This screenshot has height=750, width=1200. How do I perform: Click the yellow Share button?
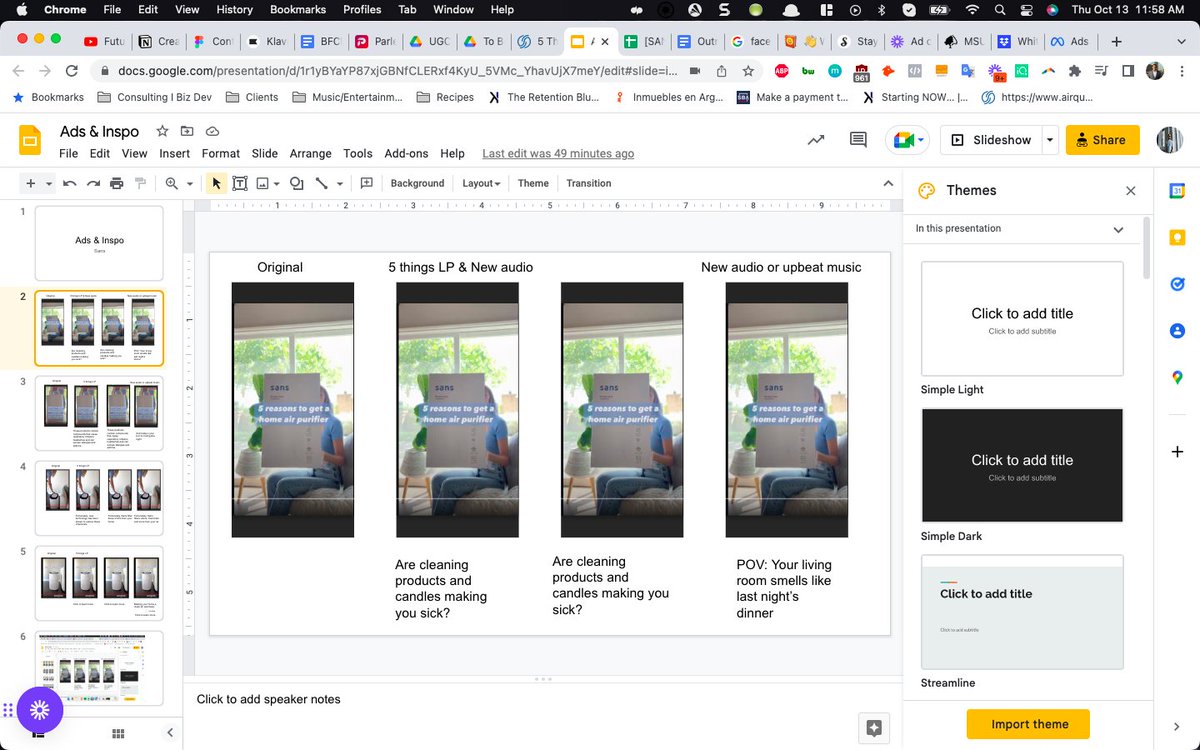click(x=1102, y=140)
